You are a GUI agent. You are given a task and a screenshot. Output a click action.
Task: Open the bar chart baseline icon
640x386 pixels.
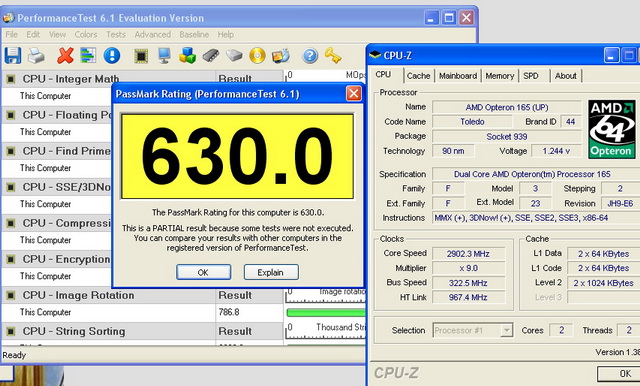tap(88, 55)
